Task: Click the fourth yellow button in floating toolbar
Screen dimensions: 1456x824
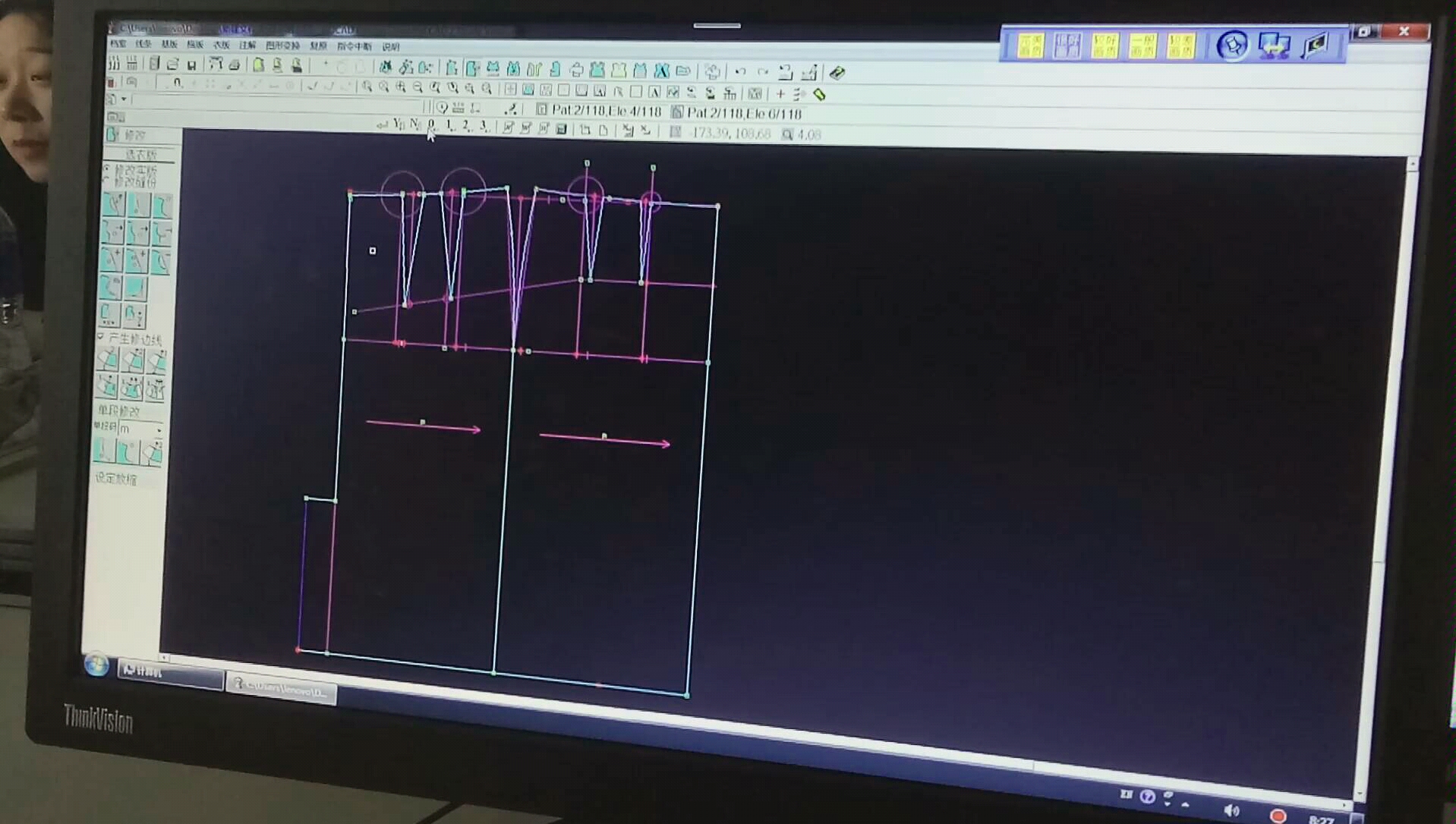Action: coord(1142,46)
